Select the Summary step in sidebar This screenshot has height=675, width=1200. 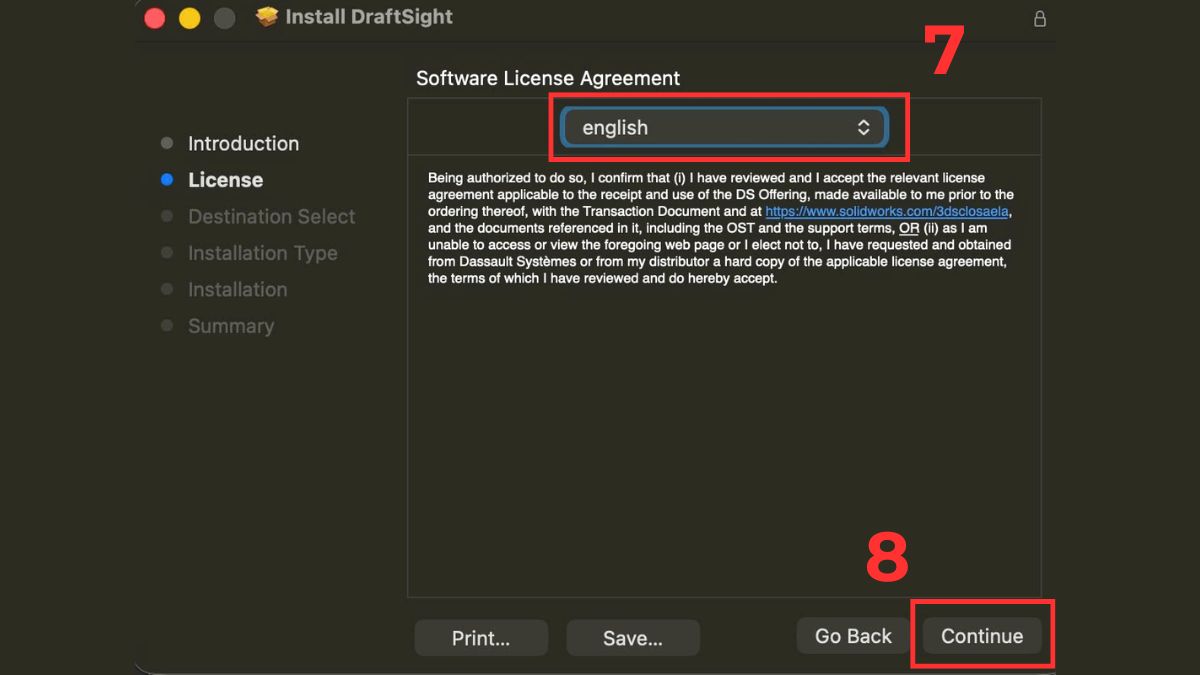tap(230, 326)
